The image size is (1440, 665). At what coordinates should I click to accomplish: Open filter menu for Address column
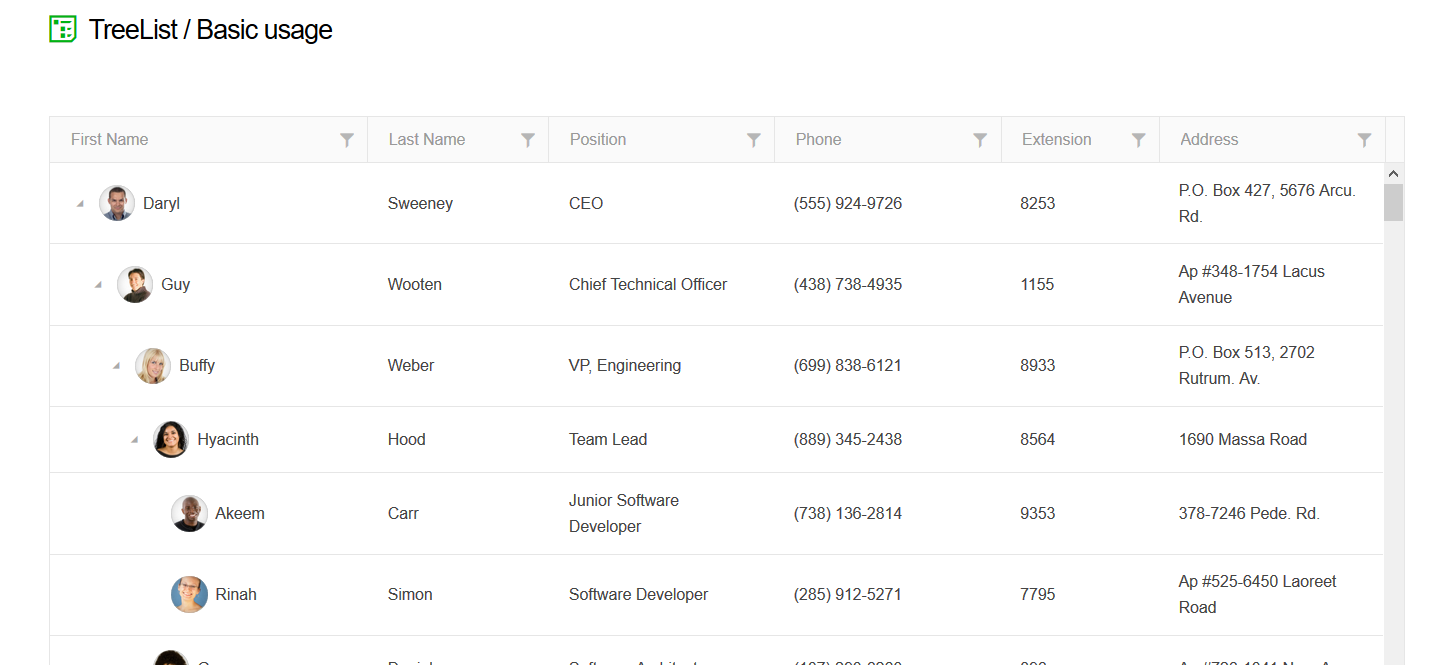(x=1365, y=140)
